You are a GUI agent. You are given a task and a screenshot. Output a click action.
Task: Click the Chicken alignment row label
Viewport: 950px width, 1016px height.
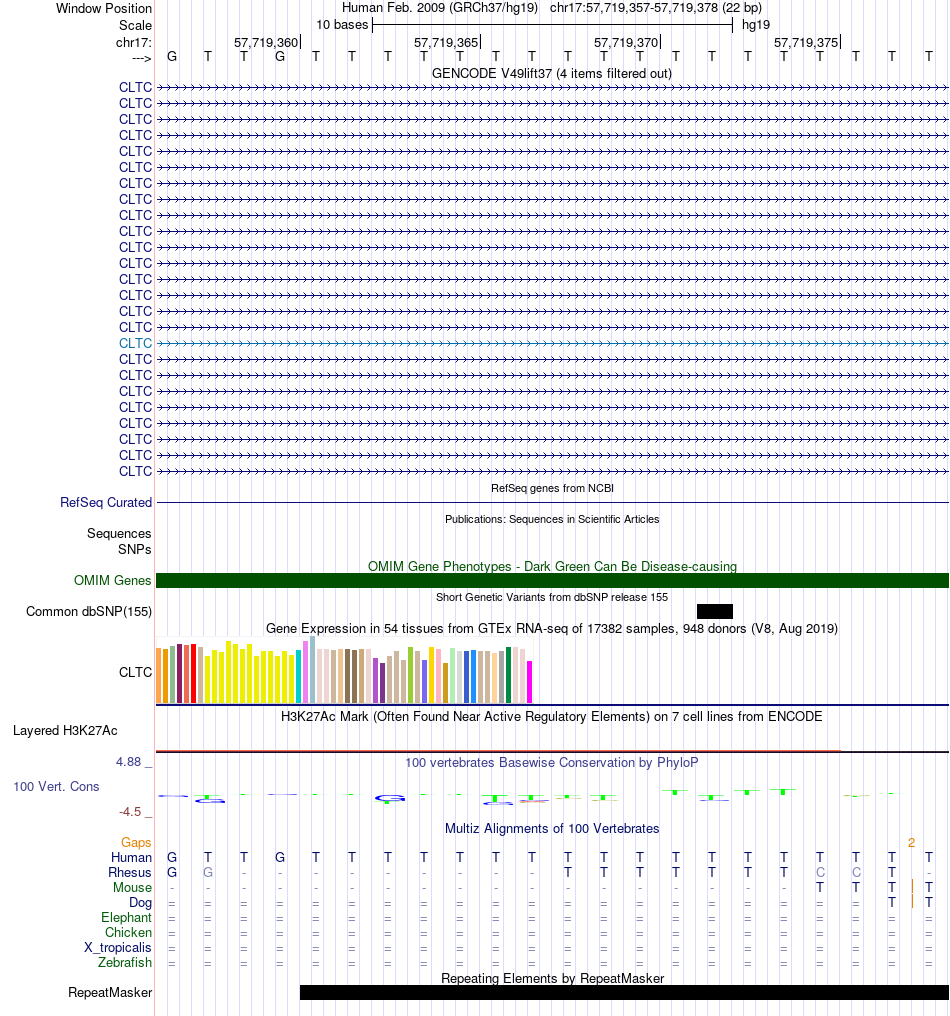tap(128, 932)
